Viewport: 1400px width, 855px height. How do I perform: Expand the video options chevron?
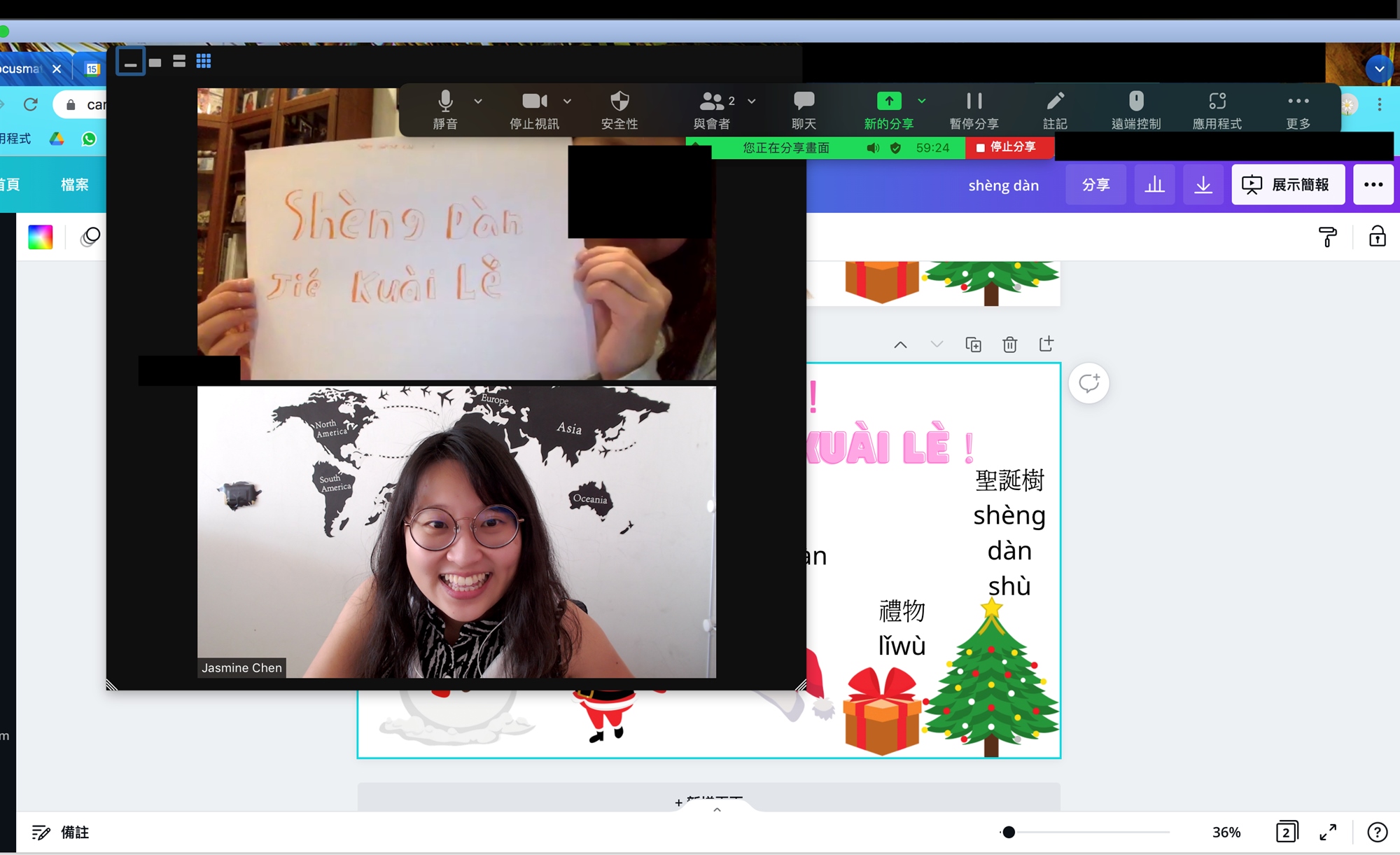pyautogui.click(x=567, y=102)
